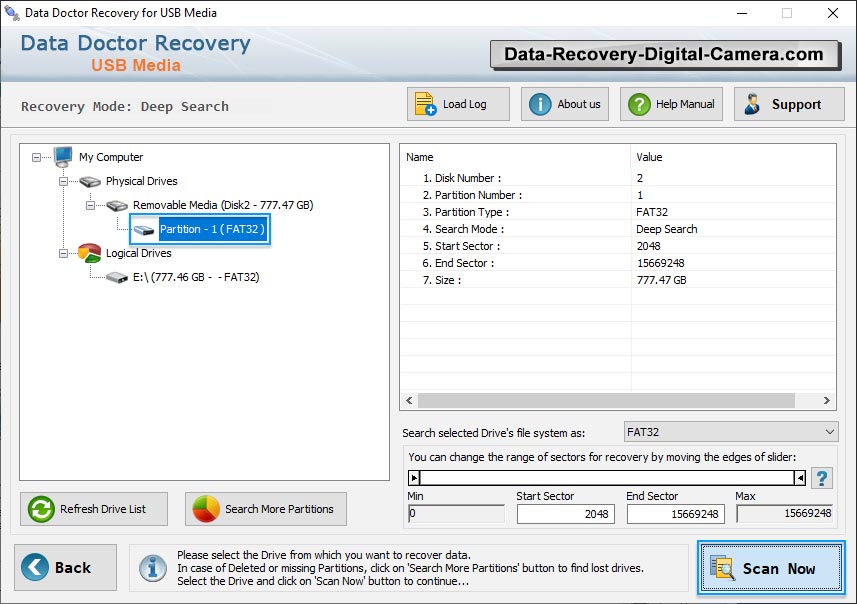Click the left sector slider handle
857x604 pixels.
(x=414, y=478)
